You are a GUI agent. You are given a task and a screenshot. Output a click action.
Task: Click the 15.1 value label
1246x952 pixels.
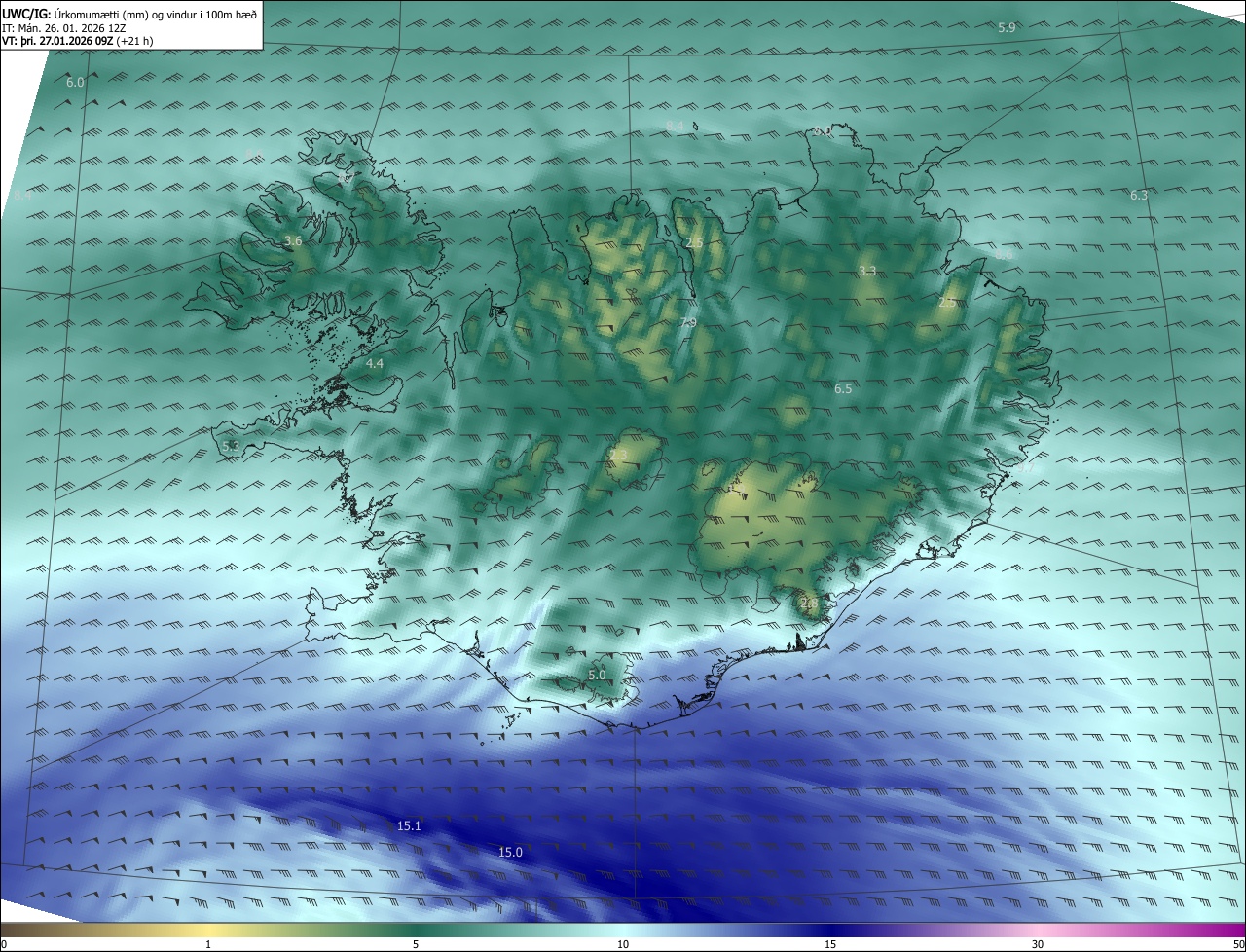[x=409, y=826]
